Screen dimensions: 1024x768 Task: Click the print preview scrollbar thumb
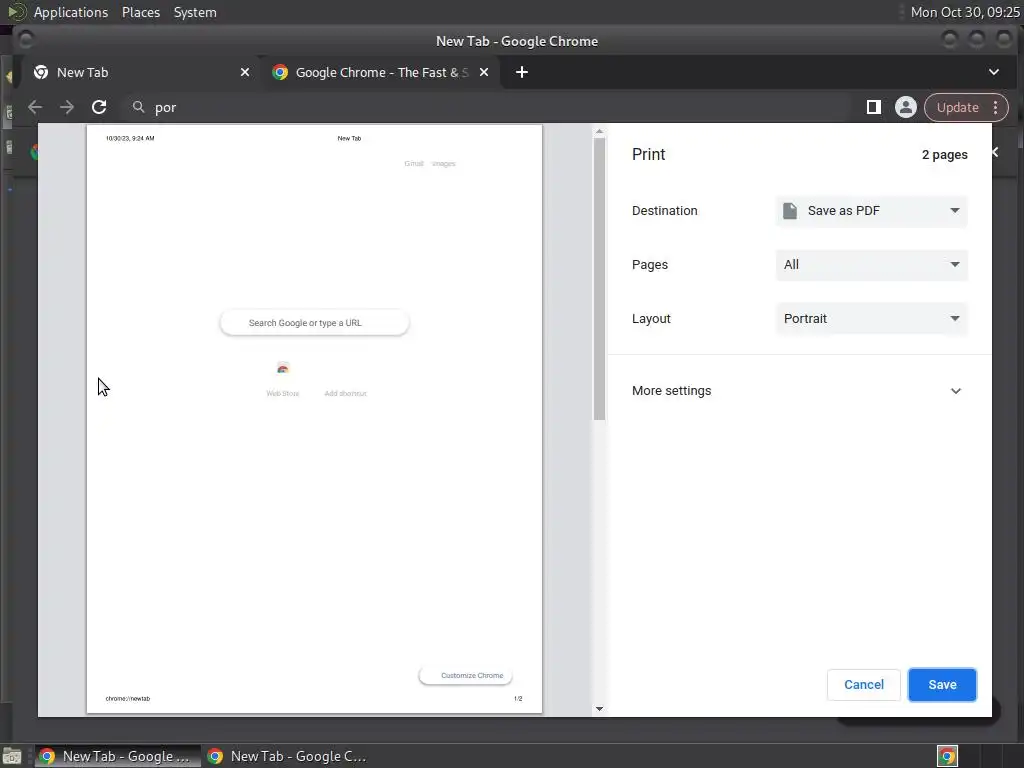(x=599, y=279)
